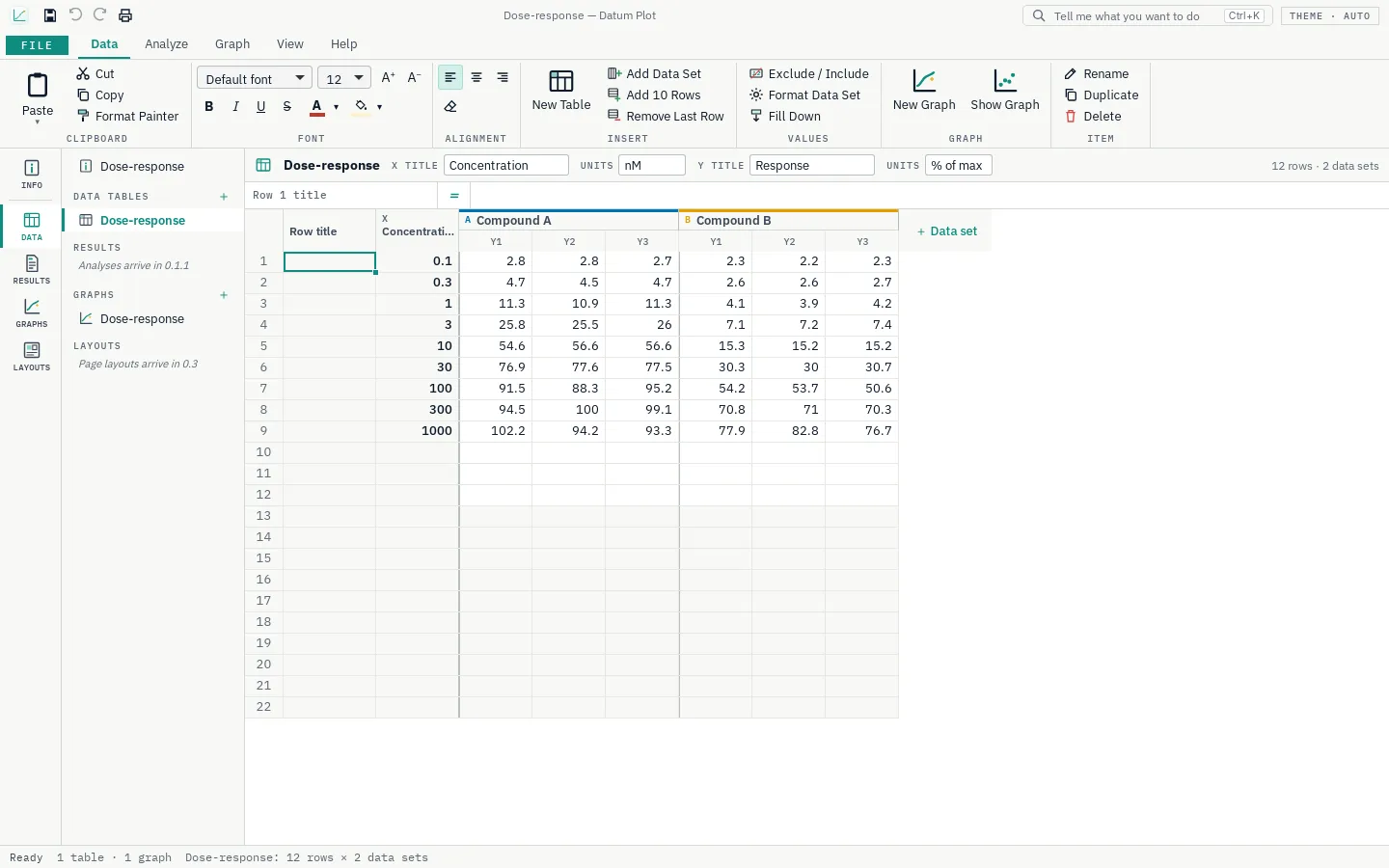Click the Save disk icon
Image resolution: width=1389 pixels, height=868 pixels.
50,15
